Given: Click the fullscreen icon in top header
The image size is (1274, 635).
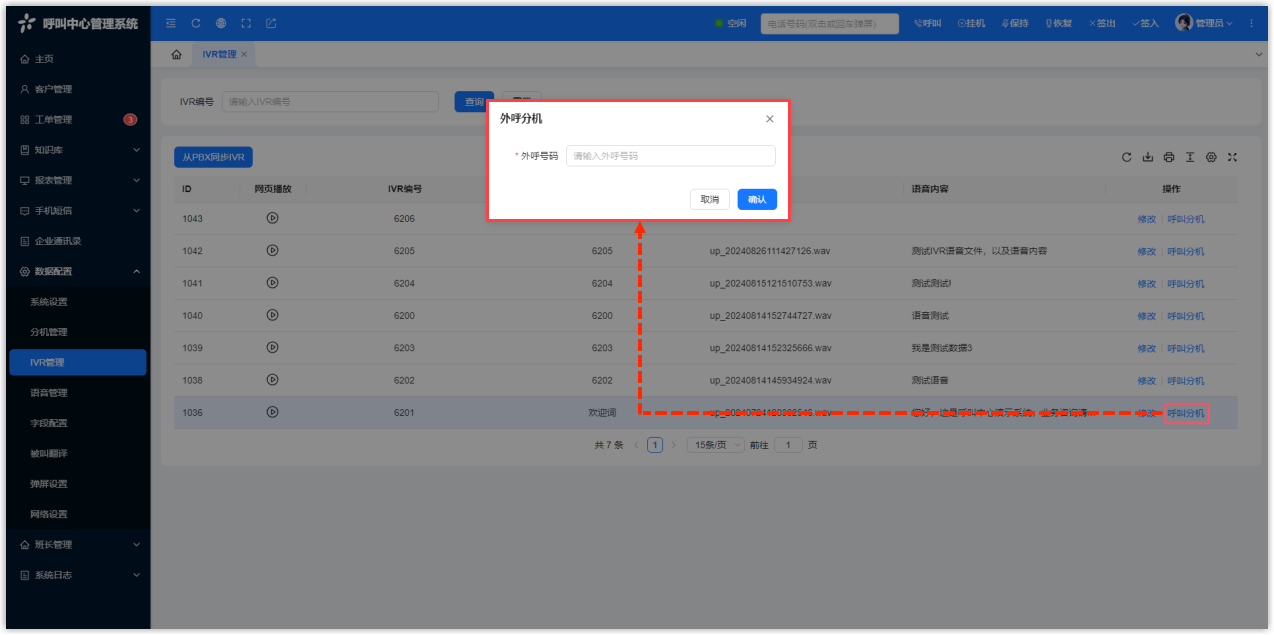Looking at the screenshot, I should tap(245, 23).
